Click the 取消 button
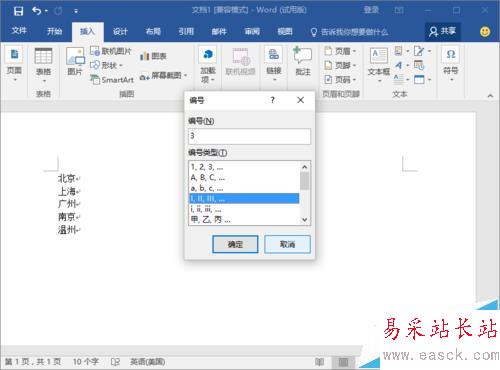500x370 pixels. tap(287, 244)
